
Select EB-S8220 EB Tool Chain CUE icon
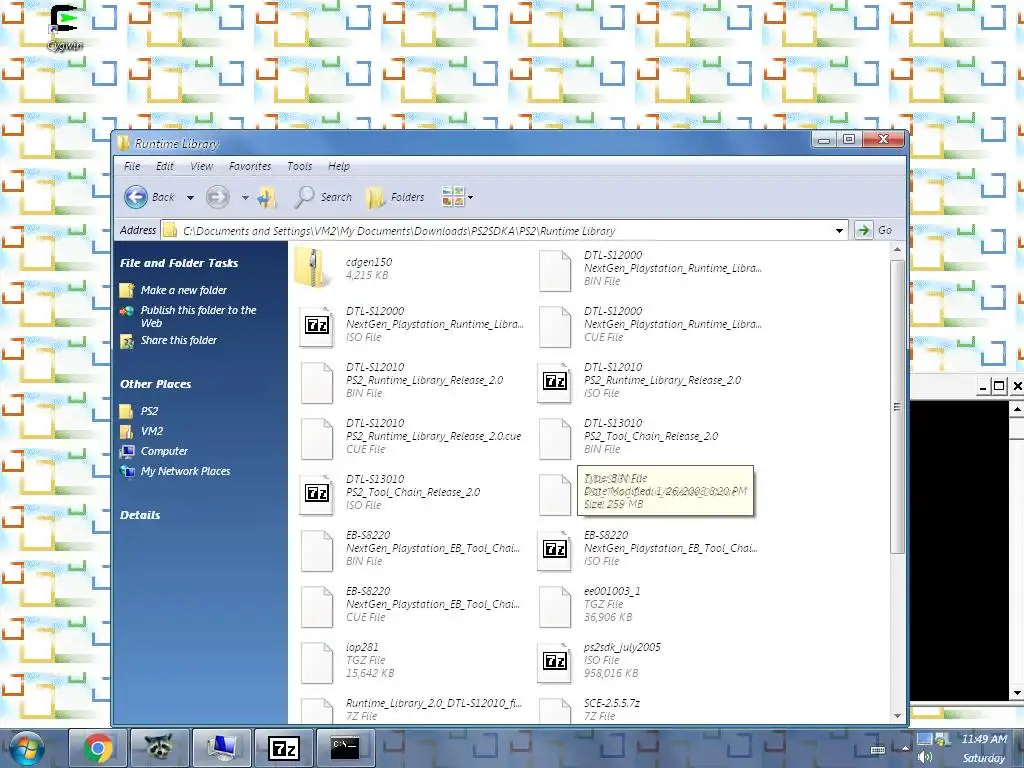[317, 606]
